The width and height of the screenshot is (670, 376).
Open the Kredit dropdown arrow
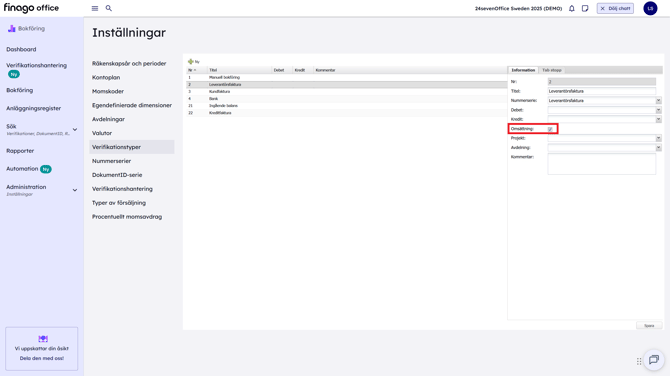tap(658, 119)
